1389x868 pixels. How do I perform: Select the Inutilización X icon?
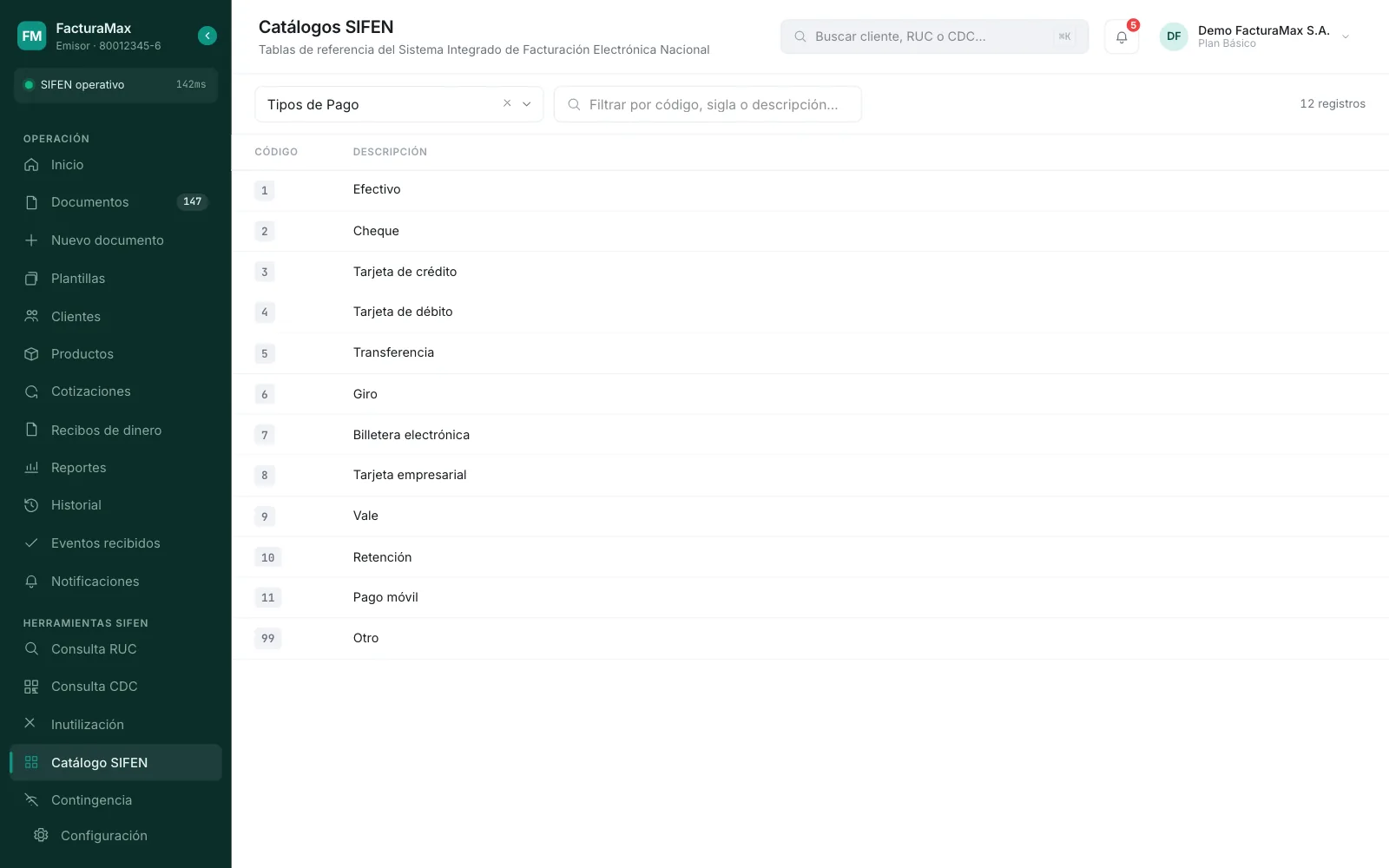tap(30, 723)
